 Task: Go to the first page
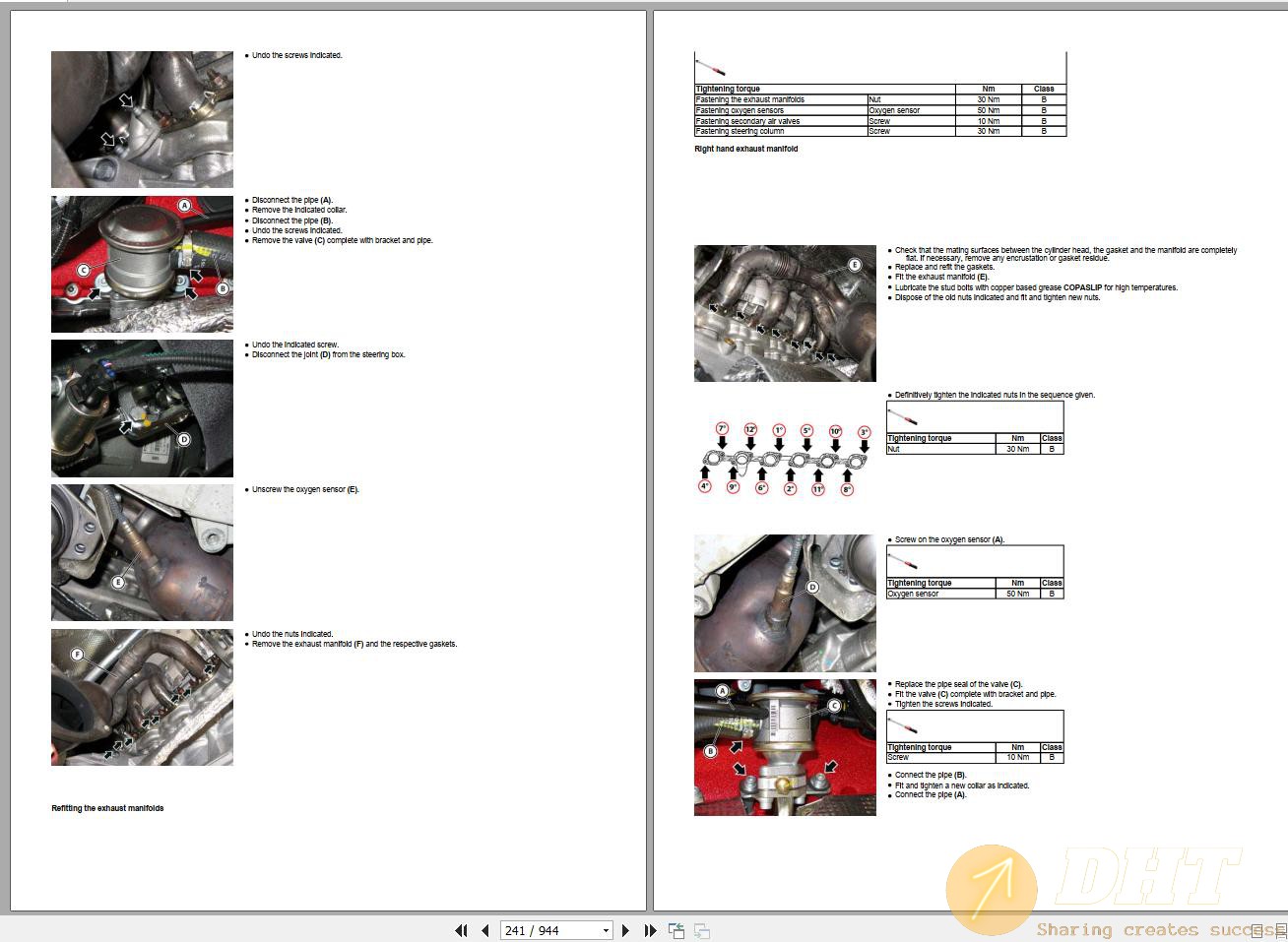click(461, 930)
